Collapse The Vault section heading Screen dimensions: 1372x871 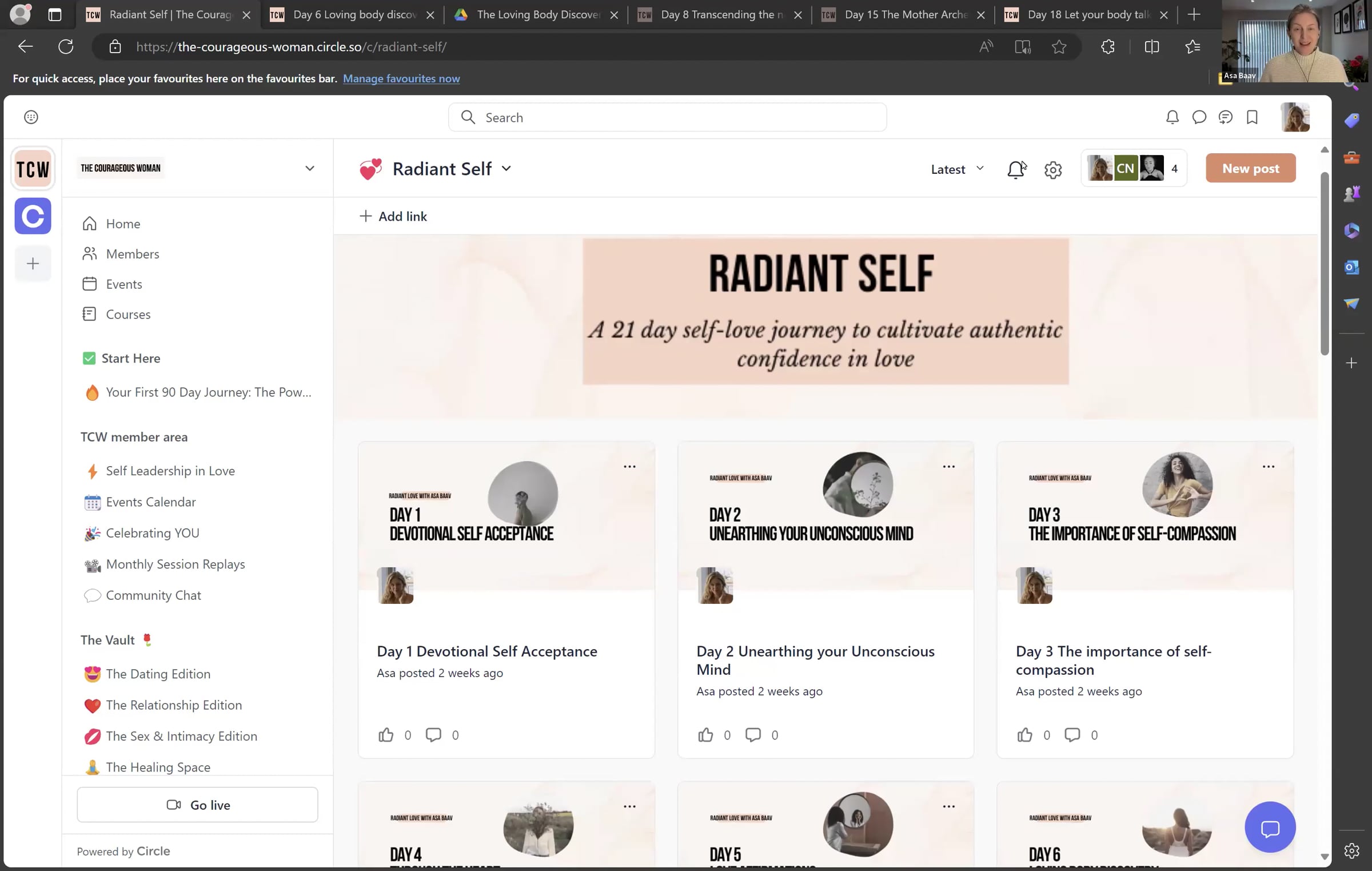116,640
